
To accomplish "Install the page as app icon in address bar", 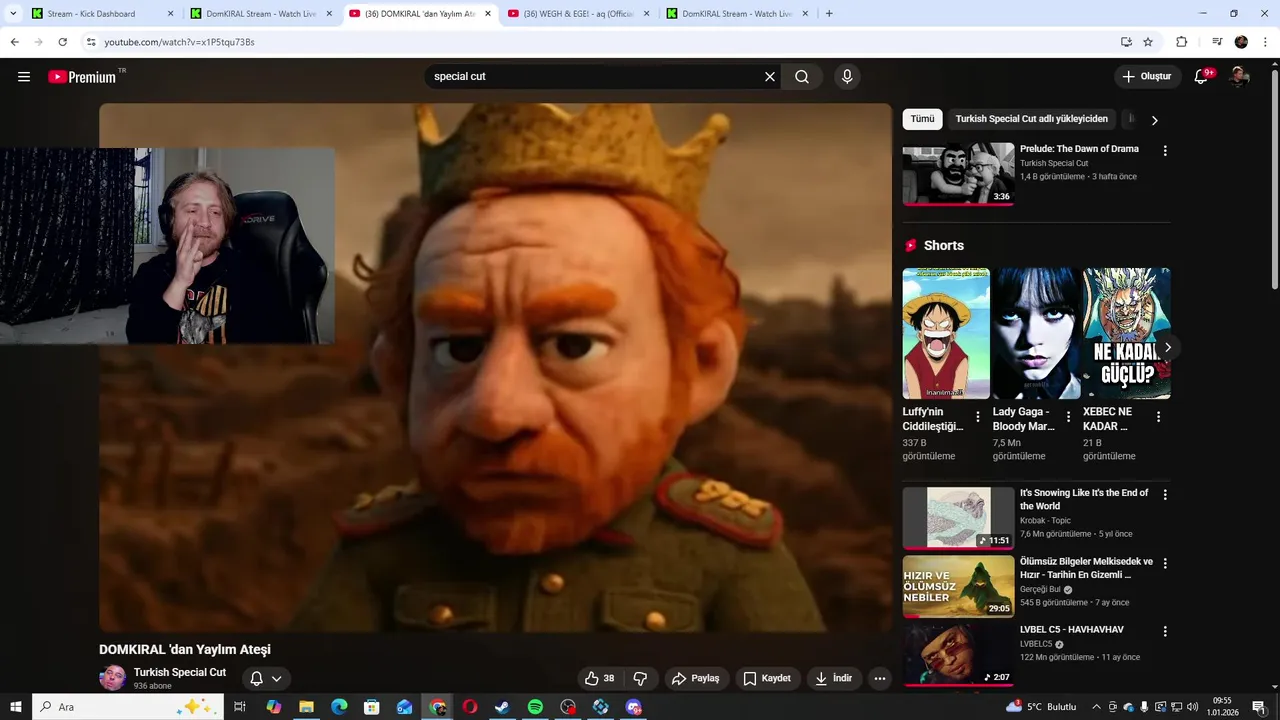I will point(1126,42).
